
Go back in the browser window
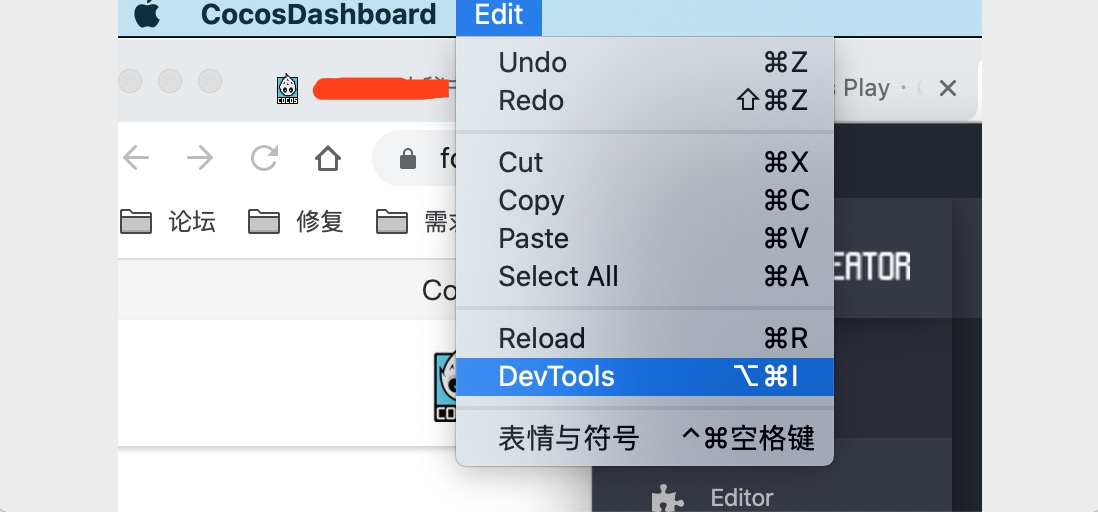(x=136, y=158)
